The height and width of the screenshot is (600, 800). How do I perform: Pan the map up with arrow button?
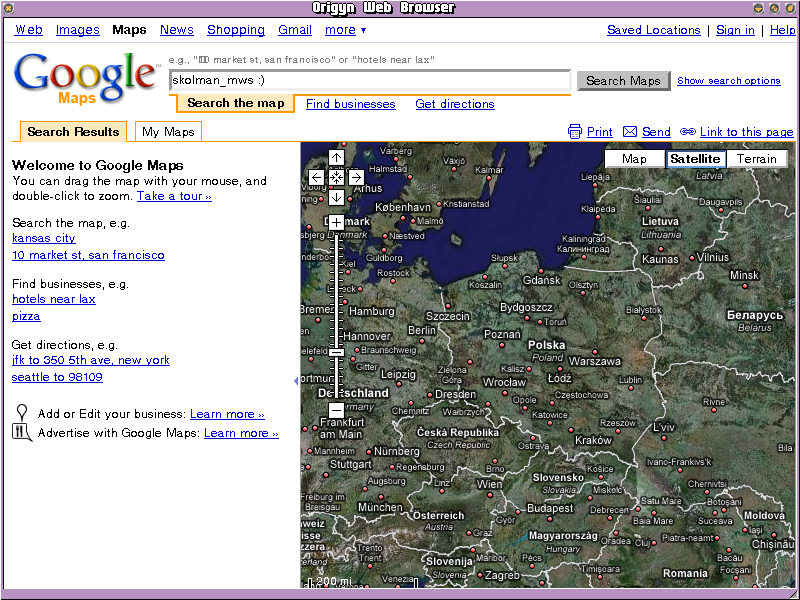tap(336, 157)
